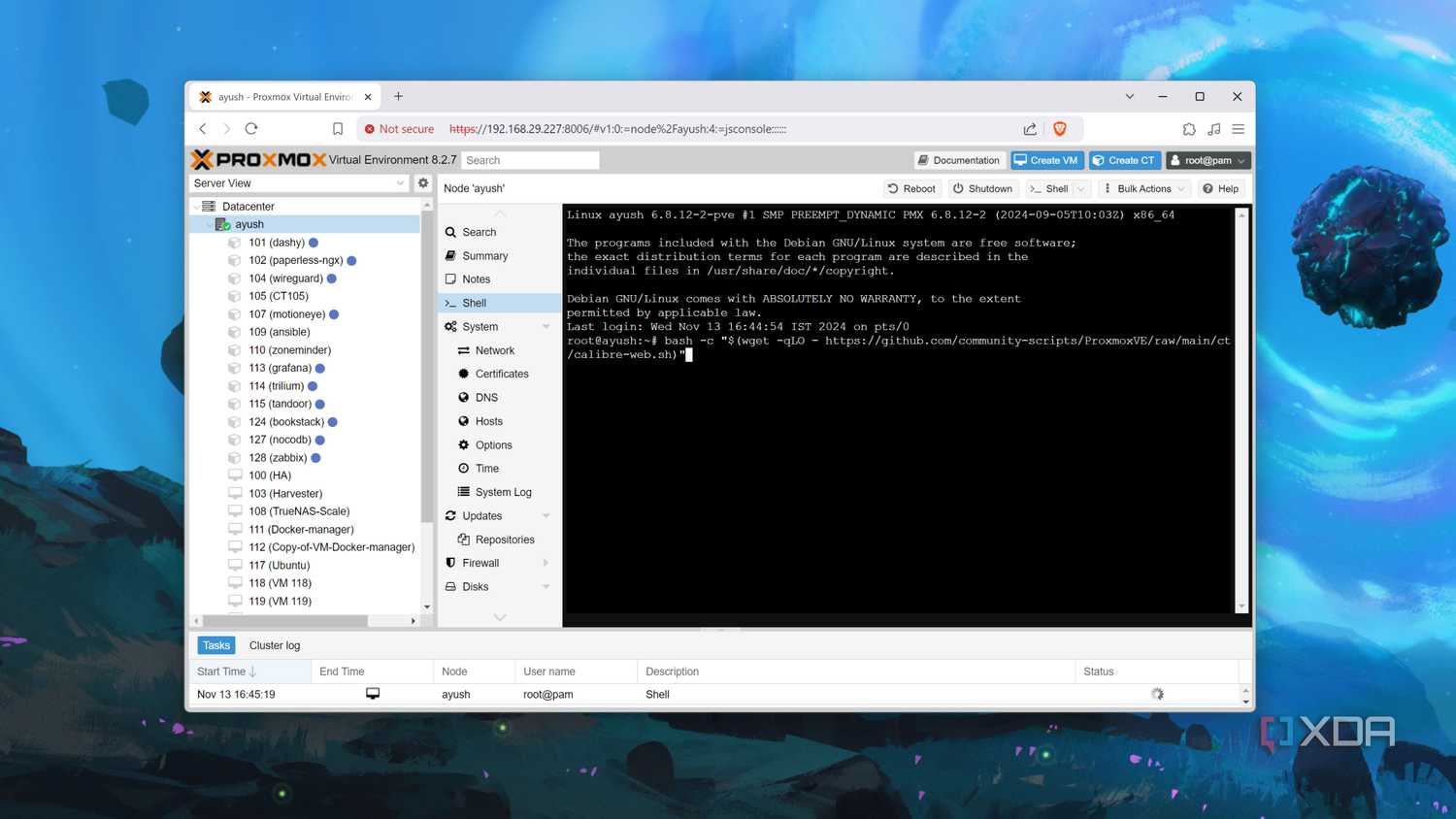Open node Search panel

coord(480,232)
